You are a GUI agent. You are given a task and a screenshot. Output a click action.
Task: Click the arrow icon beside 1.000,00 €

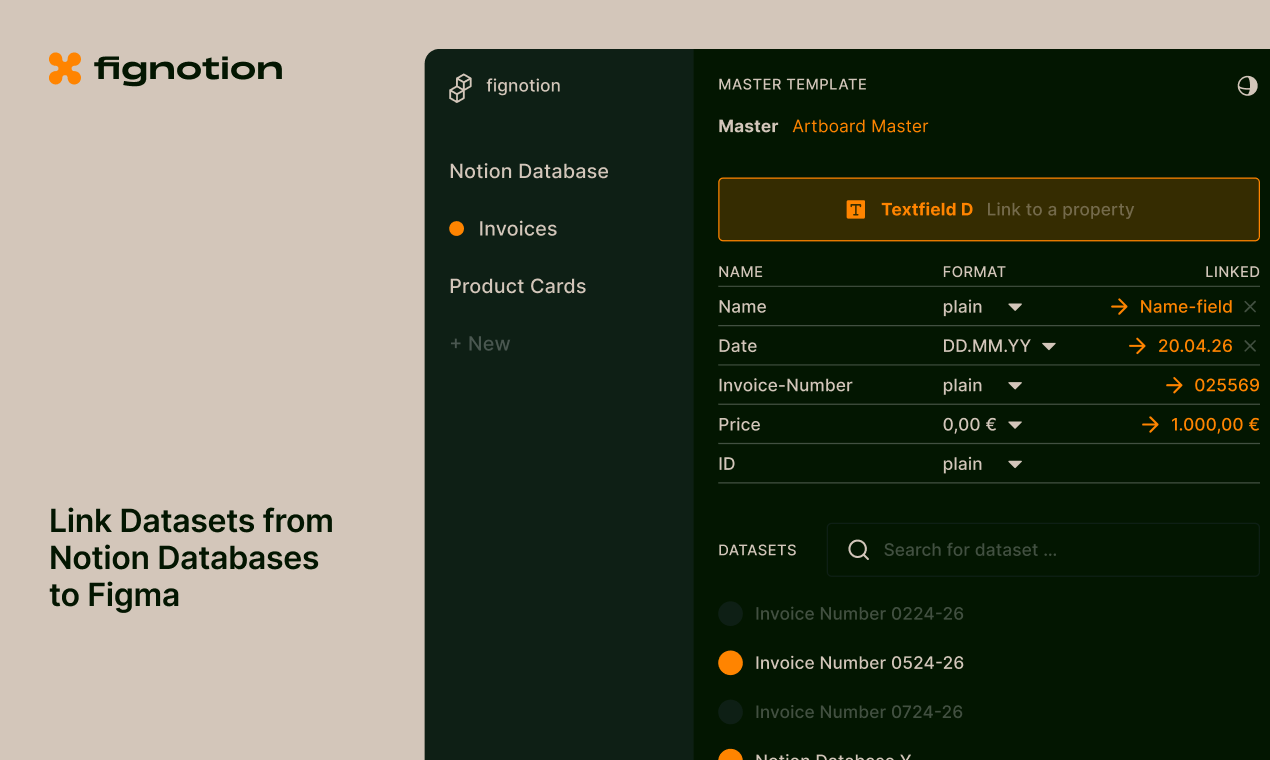(1151, 425)
